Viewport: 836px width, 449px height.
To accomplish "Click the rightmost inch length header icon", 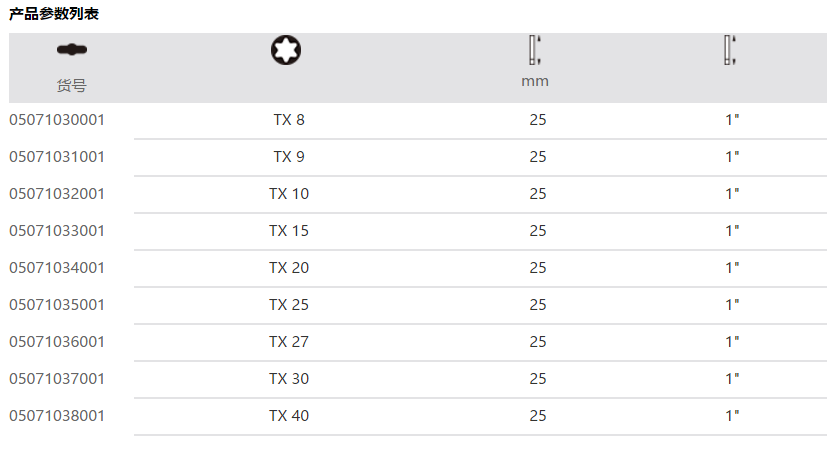I will tap(731, 50).
